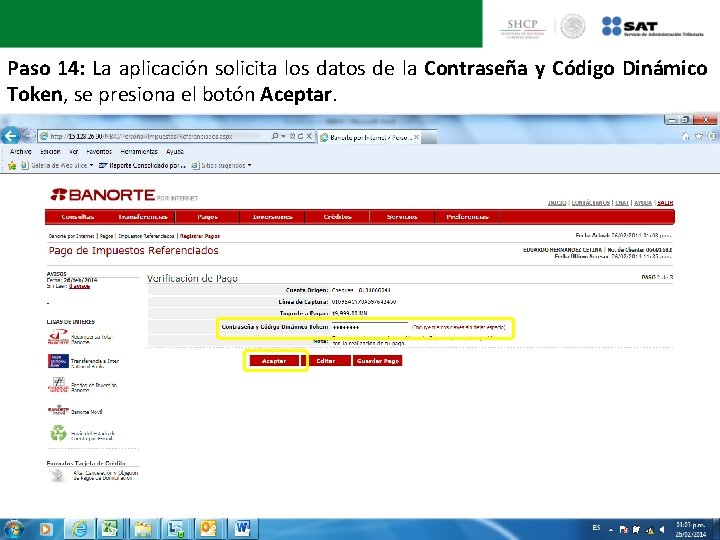Open the Créditos tab

pyautogui.click(x=338, y=217)
